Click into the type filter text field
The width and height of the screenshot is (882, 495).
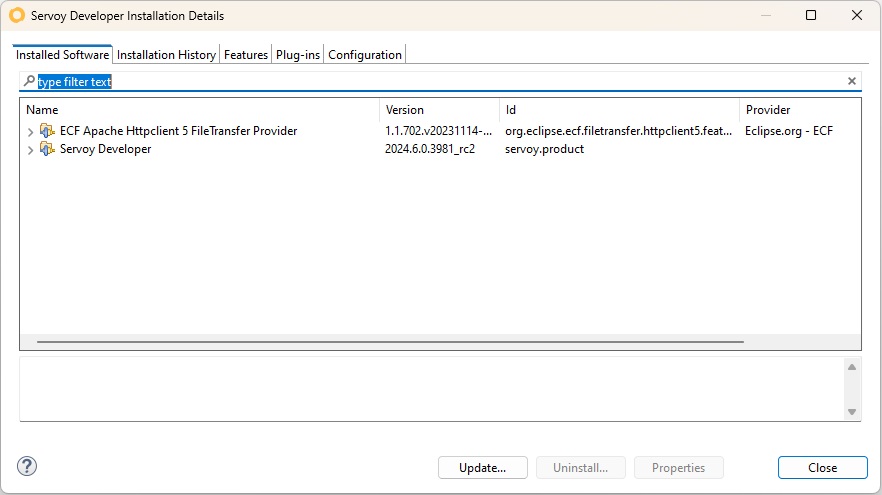439,82
